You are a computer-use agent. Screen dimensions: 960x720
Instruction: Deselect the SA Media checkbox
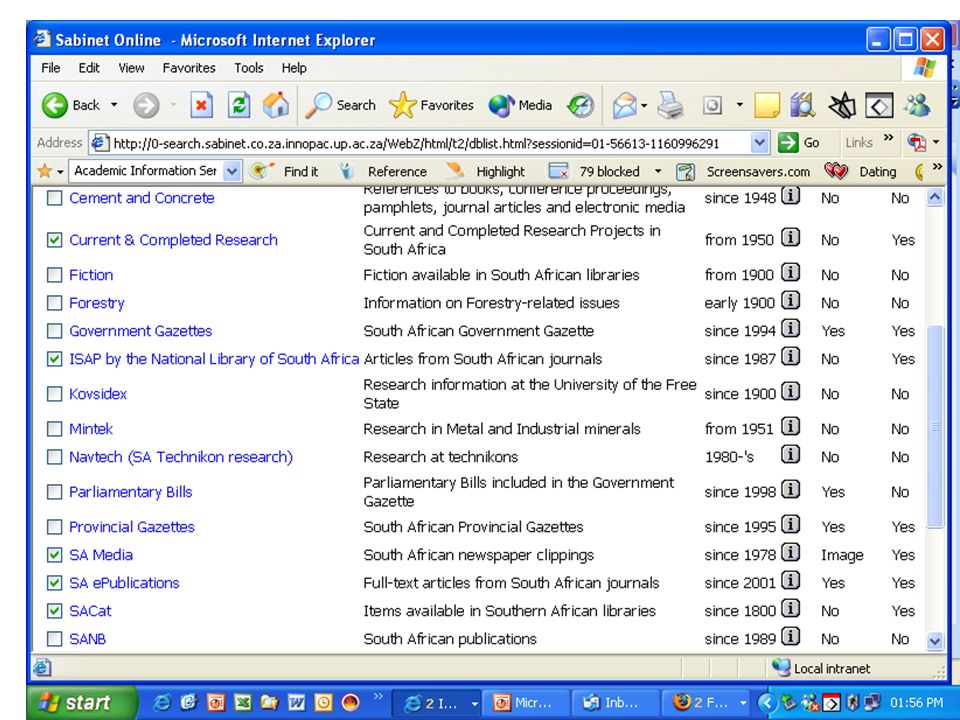[54, 555]
